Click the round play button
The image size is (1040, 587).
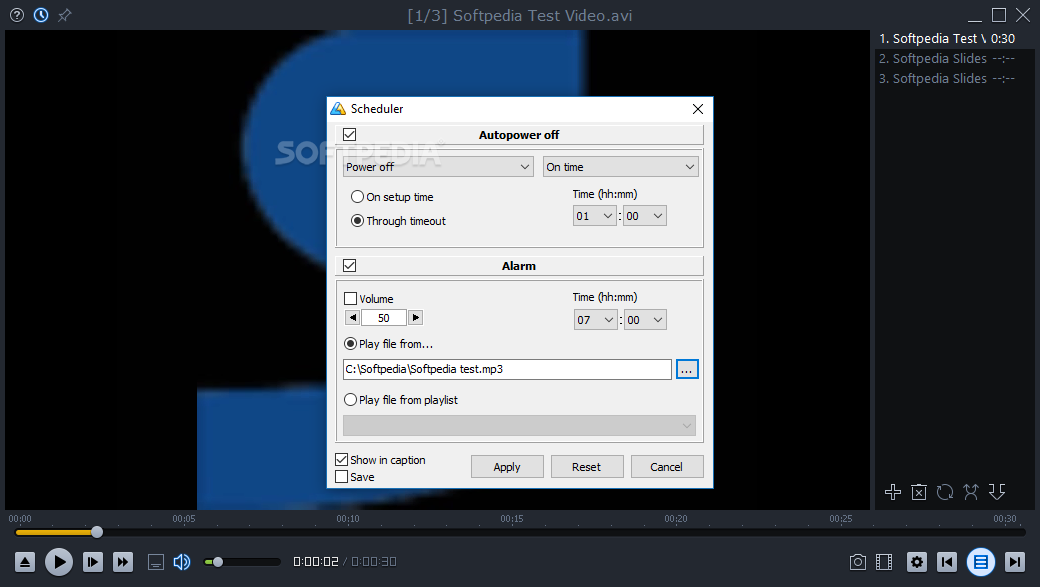pyautogui.click(x=59, y=562)
